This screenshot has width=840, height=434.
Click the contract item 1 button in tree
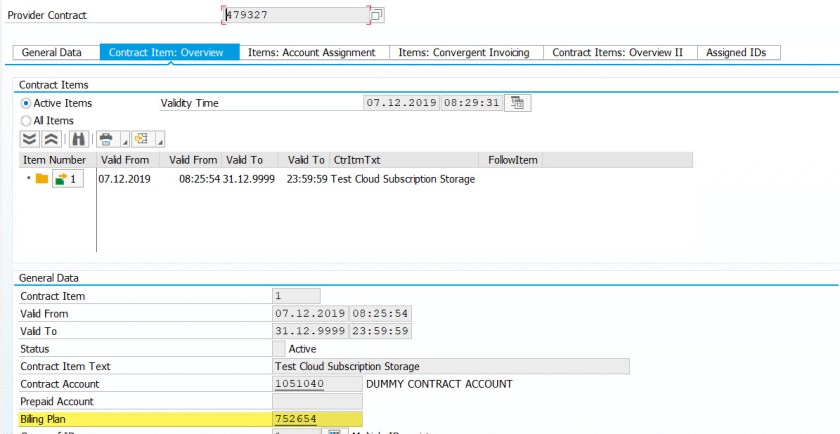click(x=66, y=179)
